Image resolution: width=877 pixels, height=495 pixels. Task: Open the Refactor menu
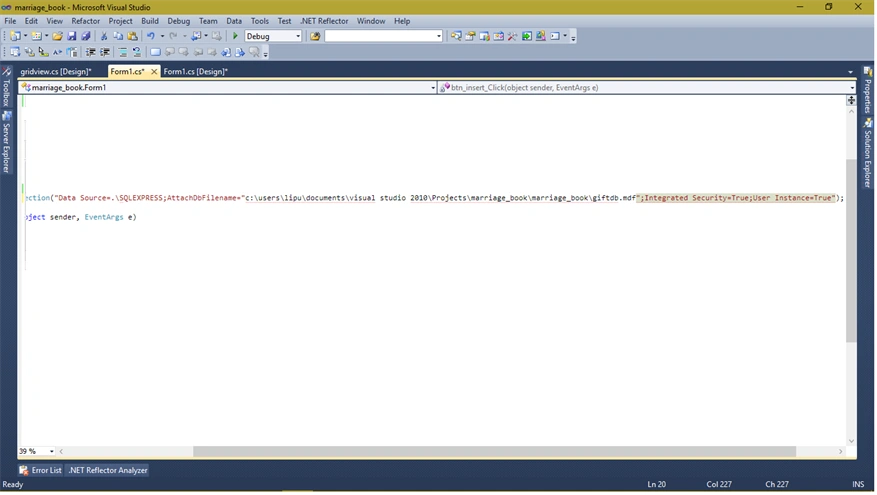coord(86,21)
